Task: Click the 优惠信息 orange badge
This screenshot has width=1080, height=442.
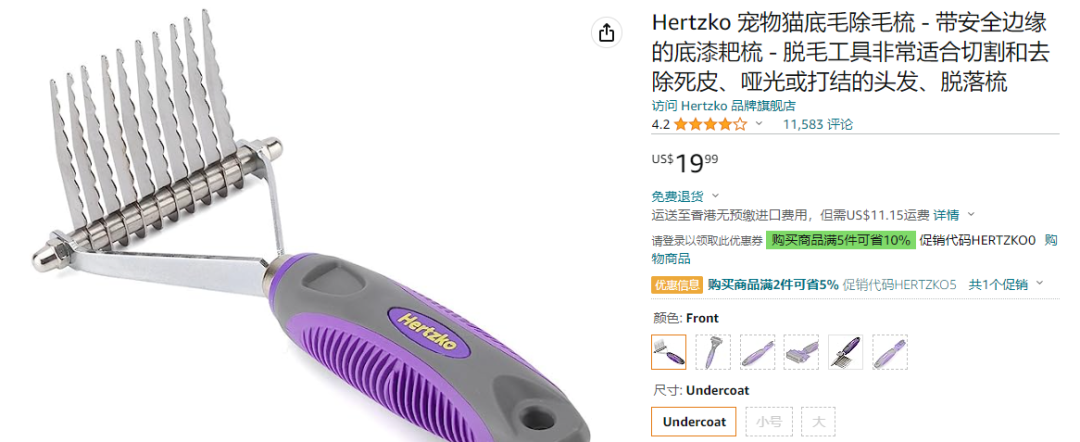Action: click(x=677, y=284)
